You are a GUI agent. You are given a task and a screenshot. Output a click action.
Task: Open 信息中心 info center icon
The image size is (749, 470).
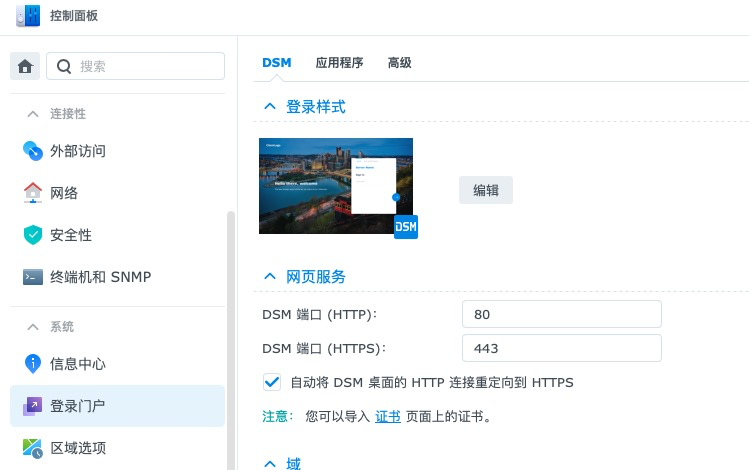[x=32, y=364]
